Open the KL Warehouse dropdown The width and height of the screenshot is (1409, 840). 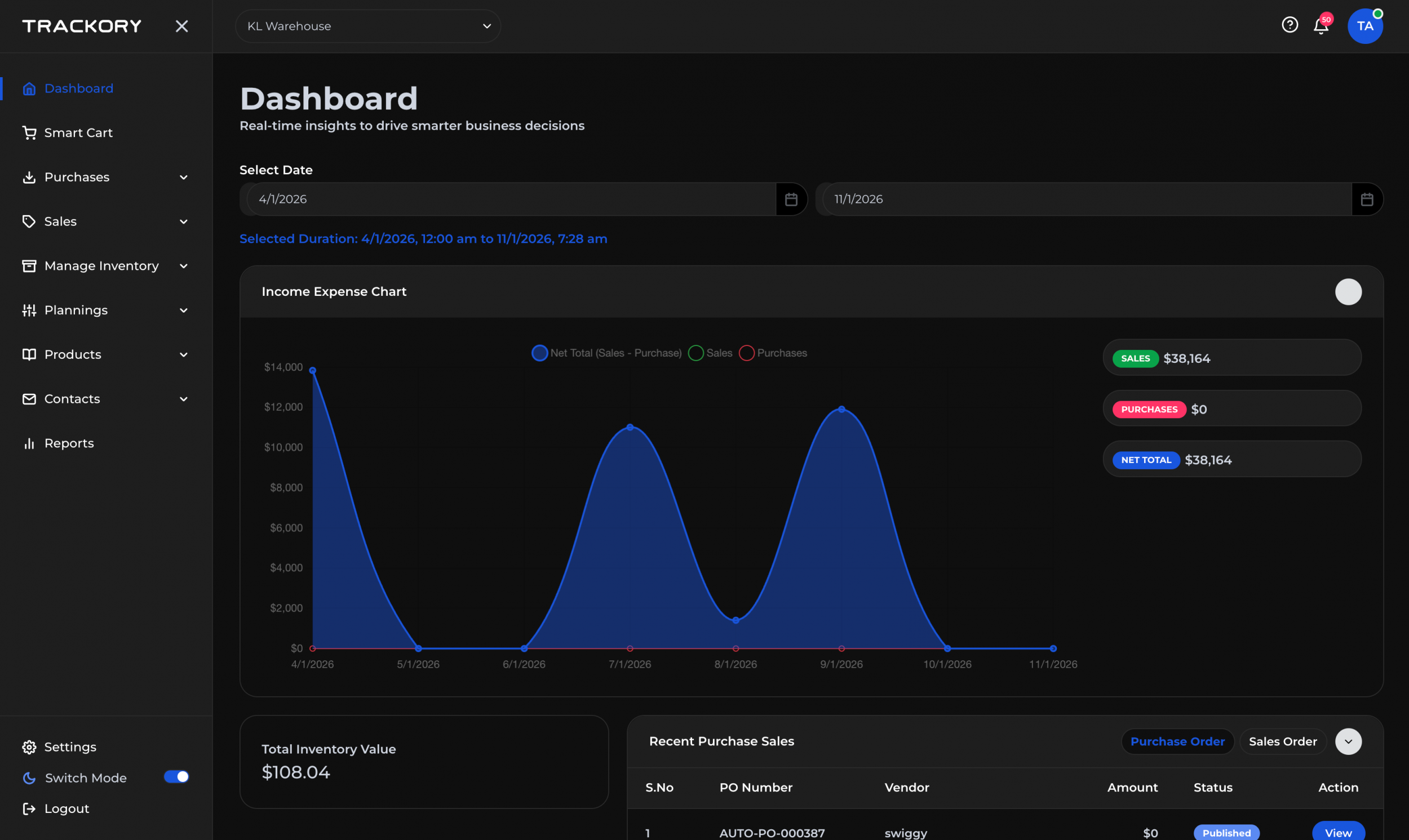pos(368,26)
